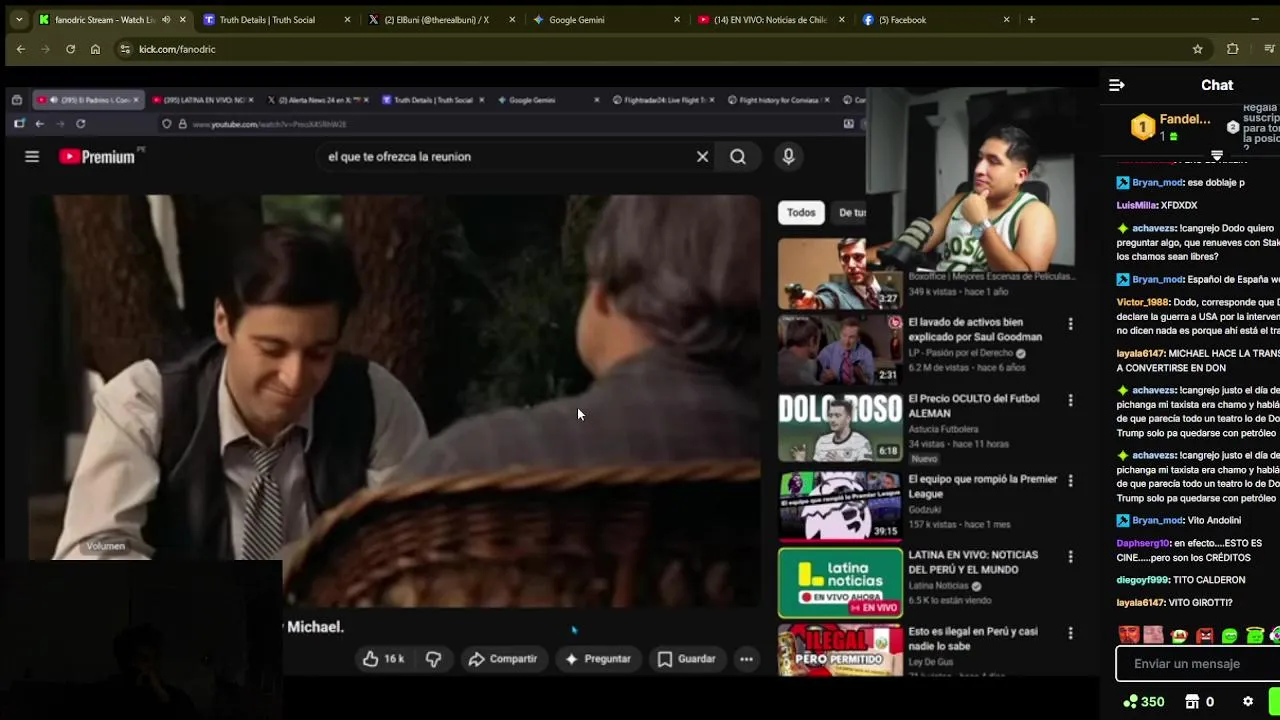Click the 350 channel points icon

[1130, 702]
